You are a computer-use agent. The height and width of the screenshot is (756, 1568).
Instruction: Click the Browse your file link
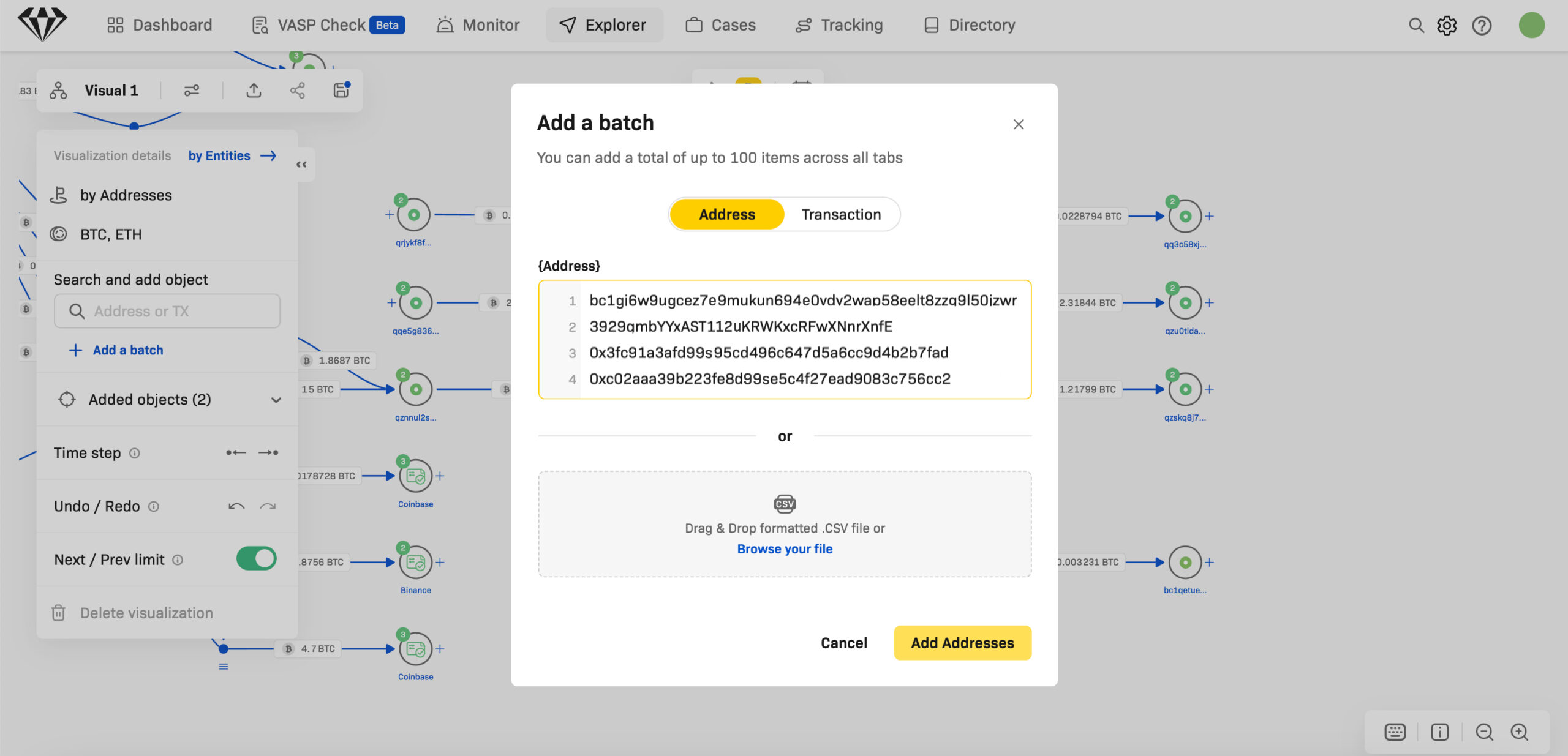point(785,549)
